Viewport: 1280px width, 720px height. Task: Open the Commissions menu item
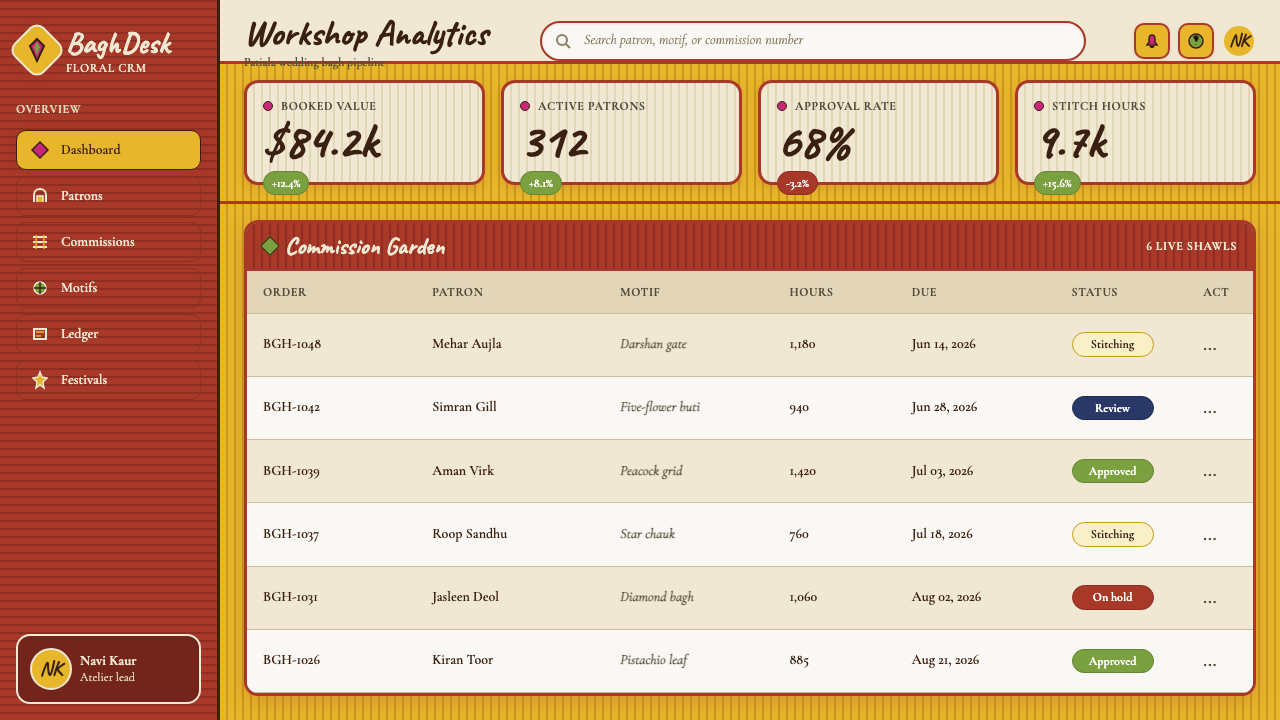[x=108, y=242]
